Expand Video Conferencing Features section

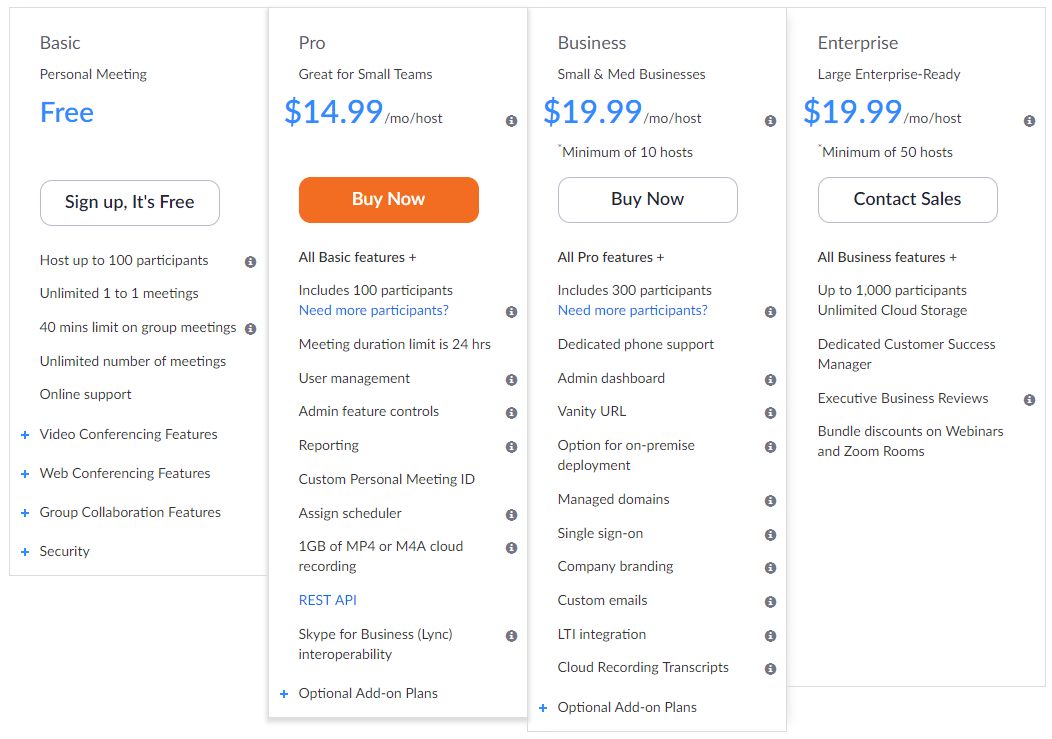click(128, 435)
